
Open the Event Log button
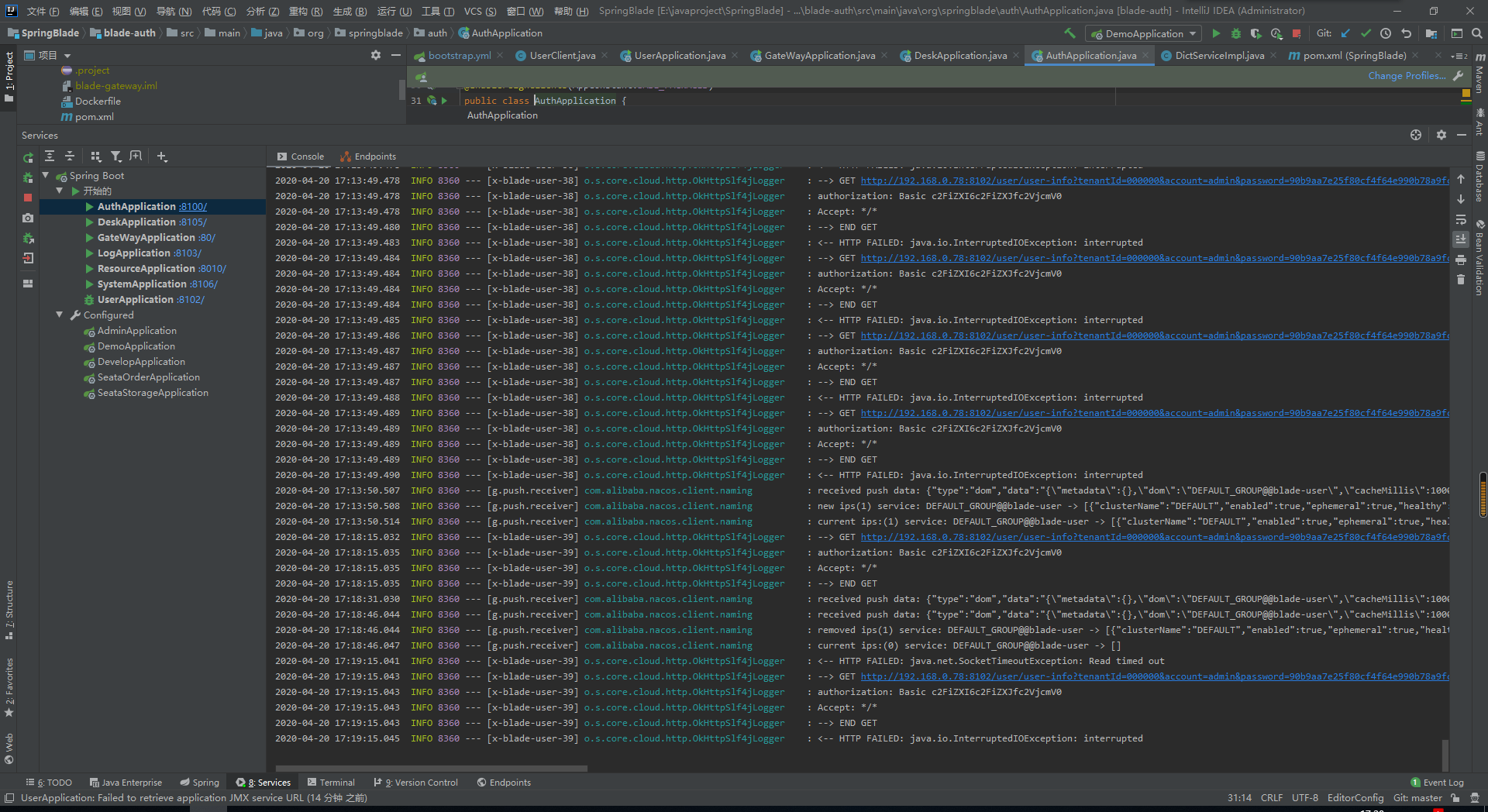tap(1437, 782)
